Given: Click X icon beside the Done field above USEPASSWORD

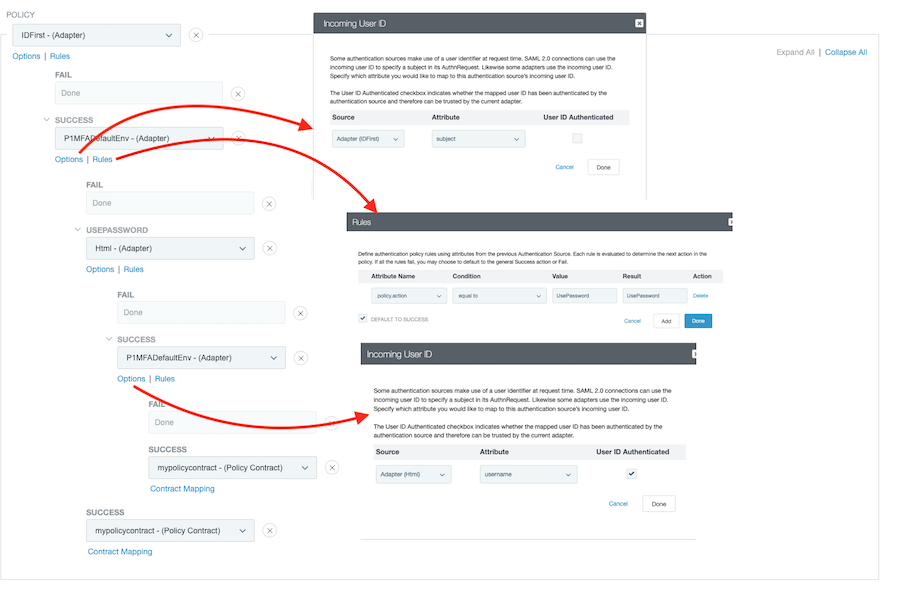Looking at the screenshot, I should click(269, 204).
